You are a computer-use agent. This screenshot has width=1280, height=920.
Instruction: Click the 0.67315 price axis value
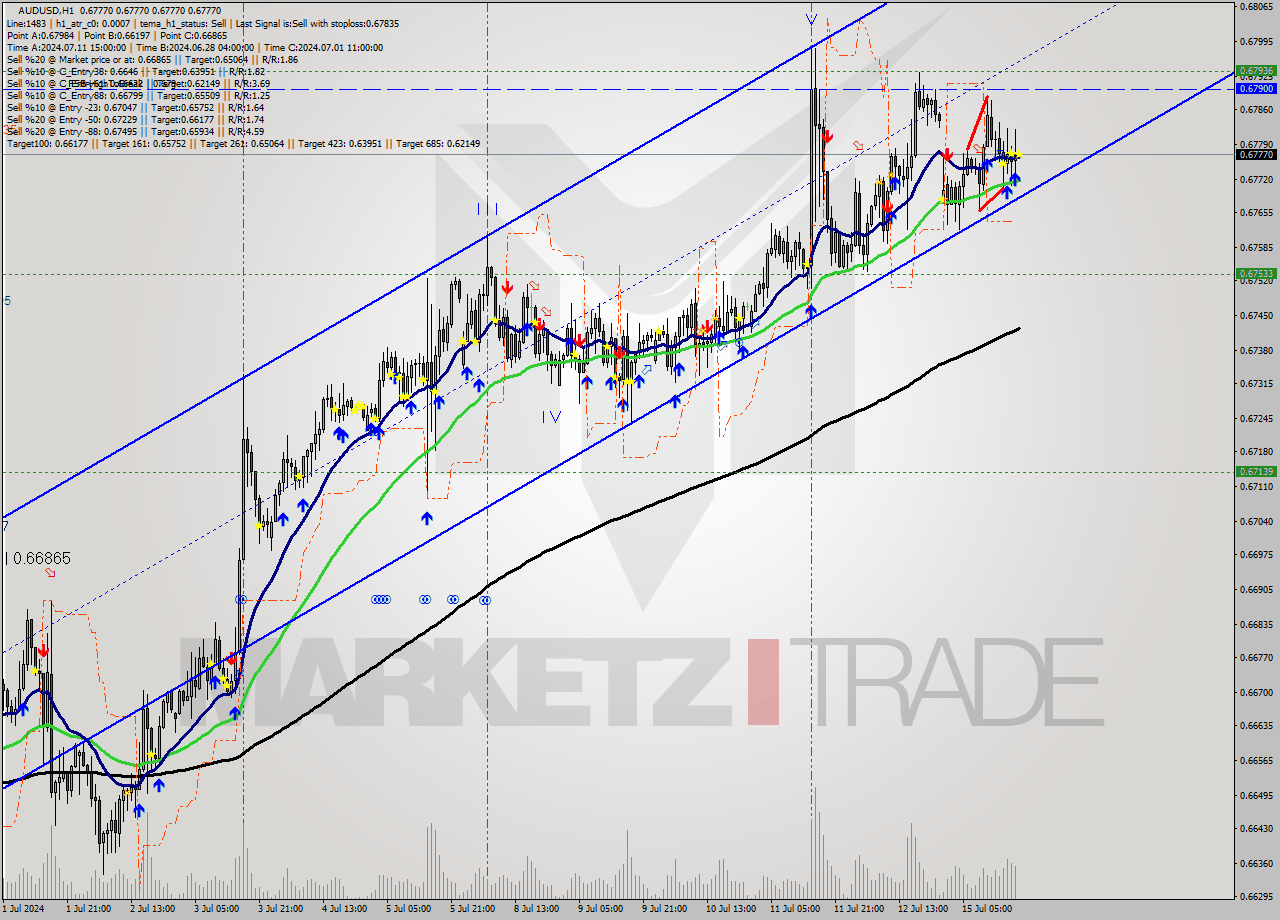pos(1256,384)
